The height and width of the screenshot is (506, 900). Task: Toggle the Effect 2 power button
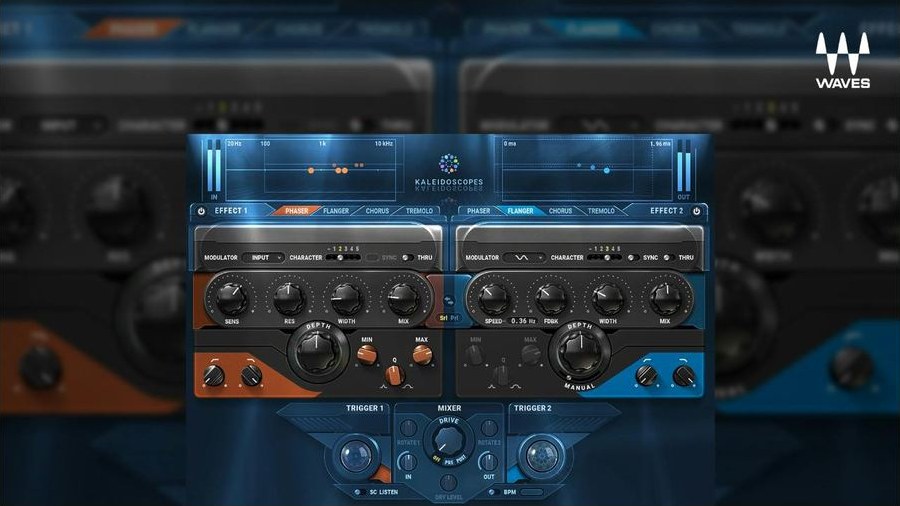(696, 211)
